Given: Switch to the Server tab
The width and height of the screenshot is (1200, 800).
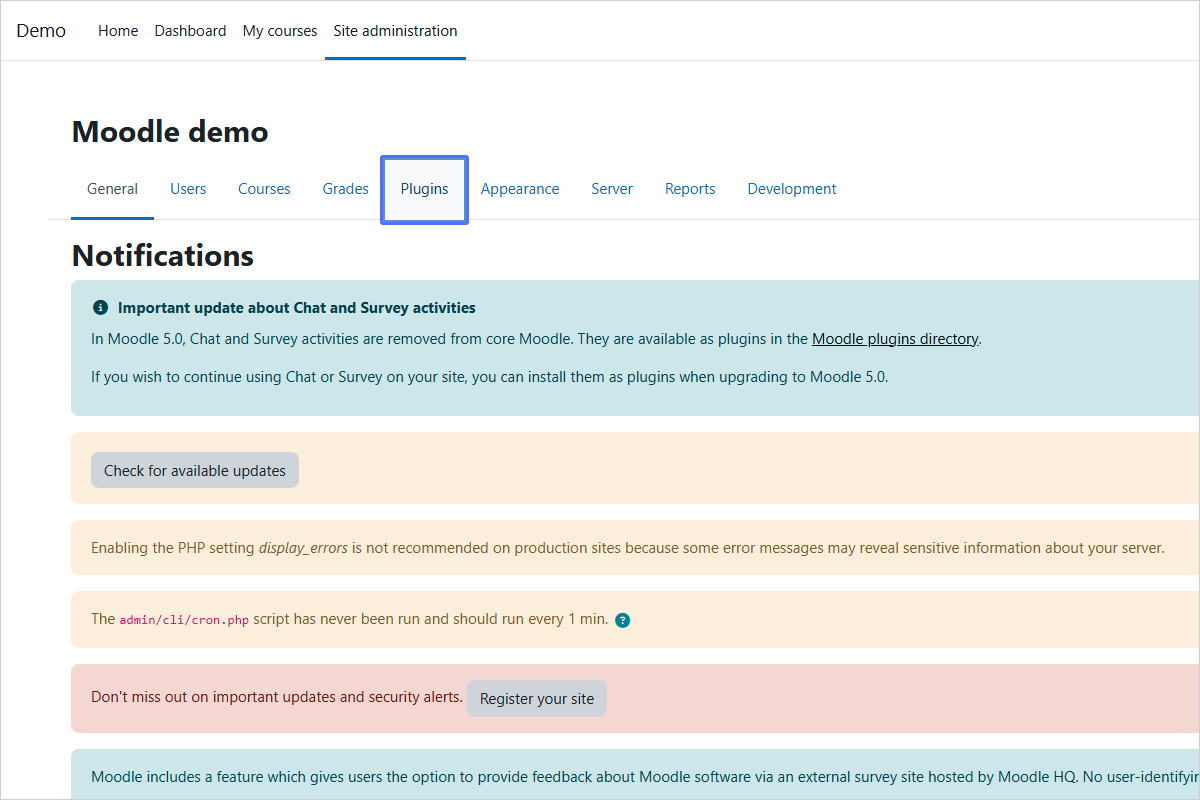Looking at the screenshot, I should tap(612, 189).
